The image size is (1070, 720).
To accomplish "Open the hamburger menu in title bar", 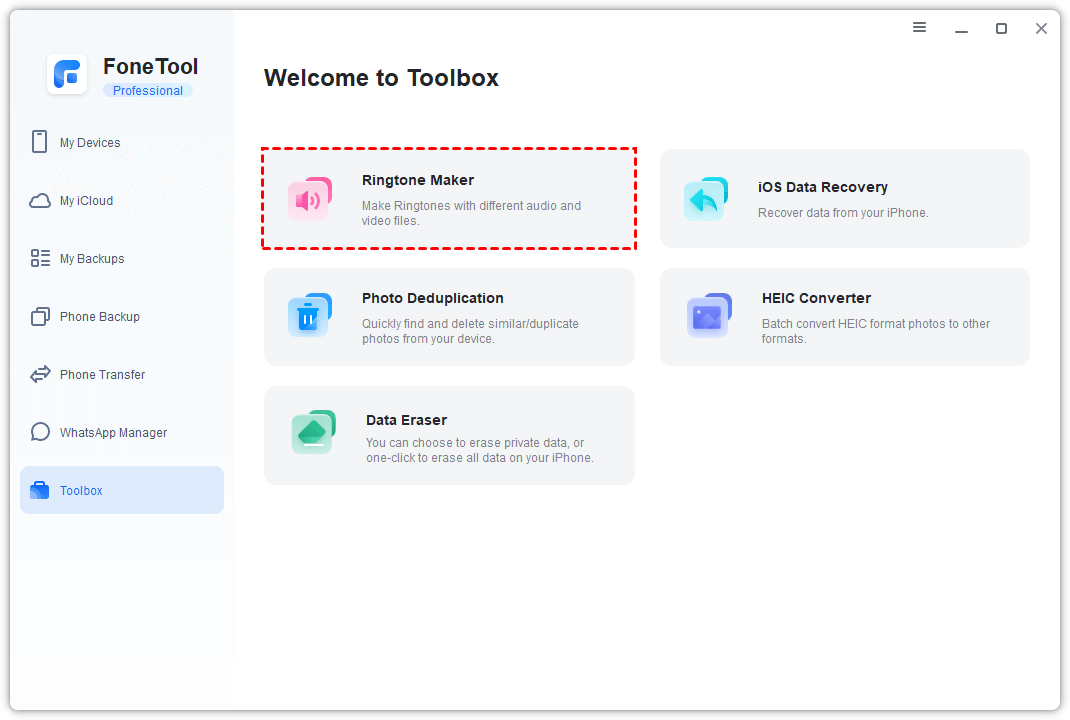I will pos(919,27).
